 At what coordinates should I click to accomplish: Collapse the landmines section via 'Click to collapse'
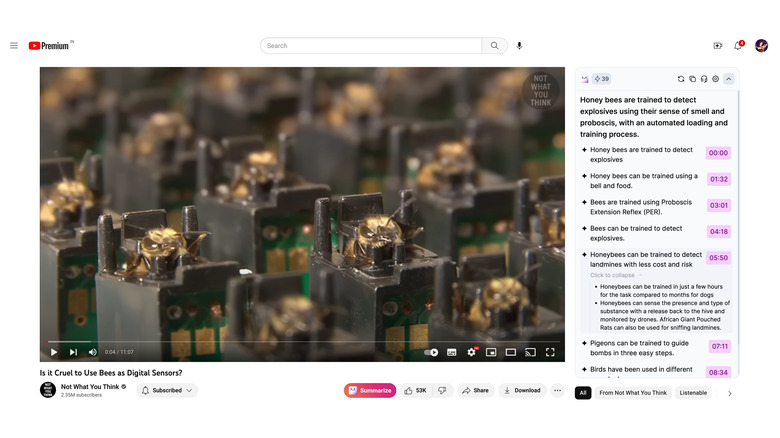[612, 275]
